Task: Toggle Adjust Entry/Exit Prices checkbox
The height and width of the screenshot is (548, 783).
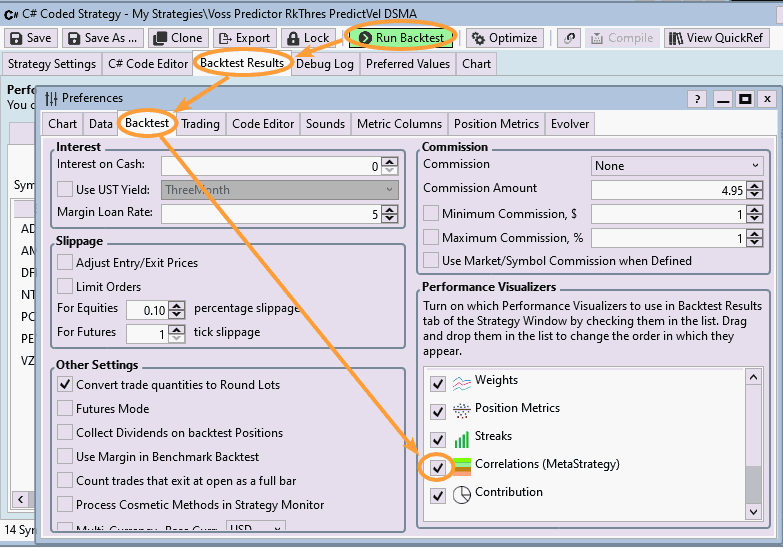Action: (65, 263)
